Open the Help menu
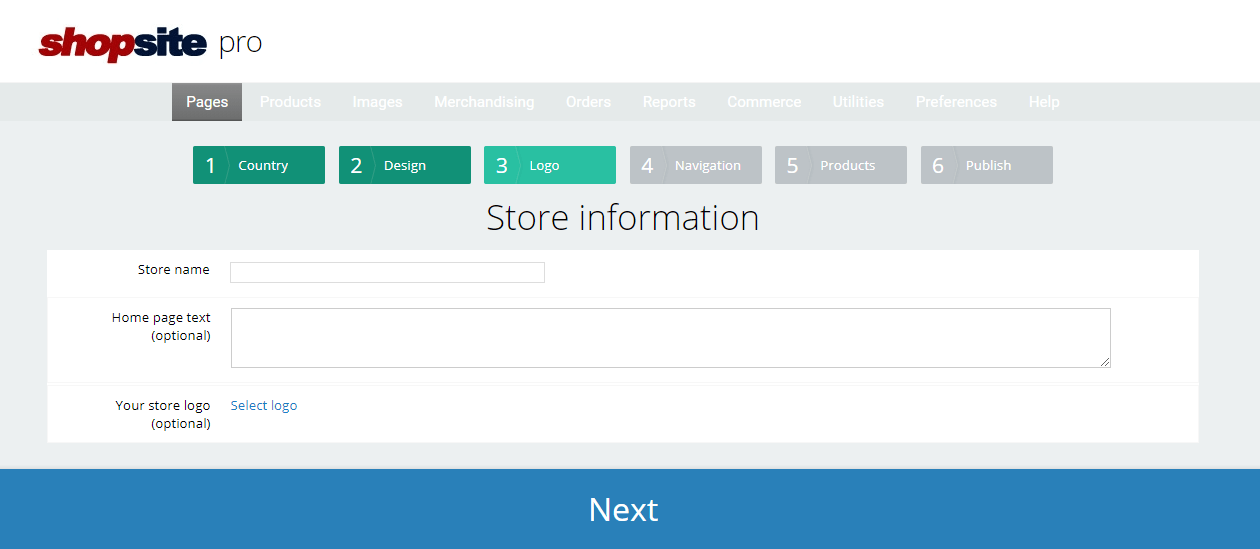 tap(1044, 102)
